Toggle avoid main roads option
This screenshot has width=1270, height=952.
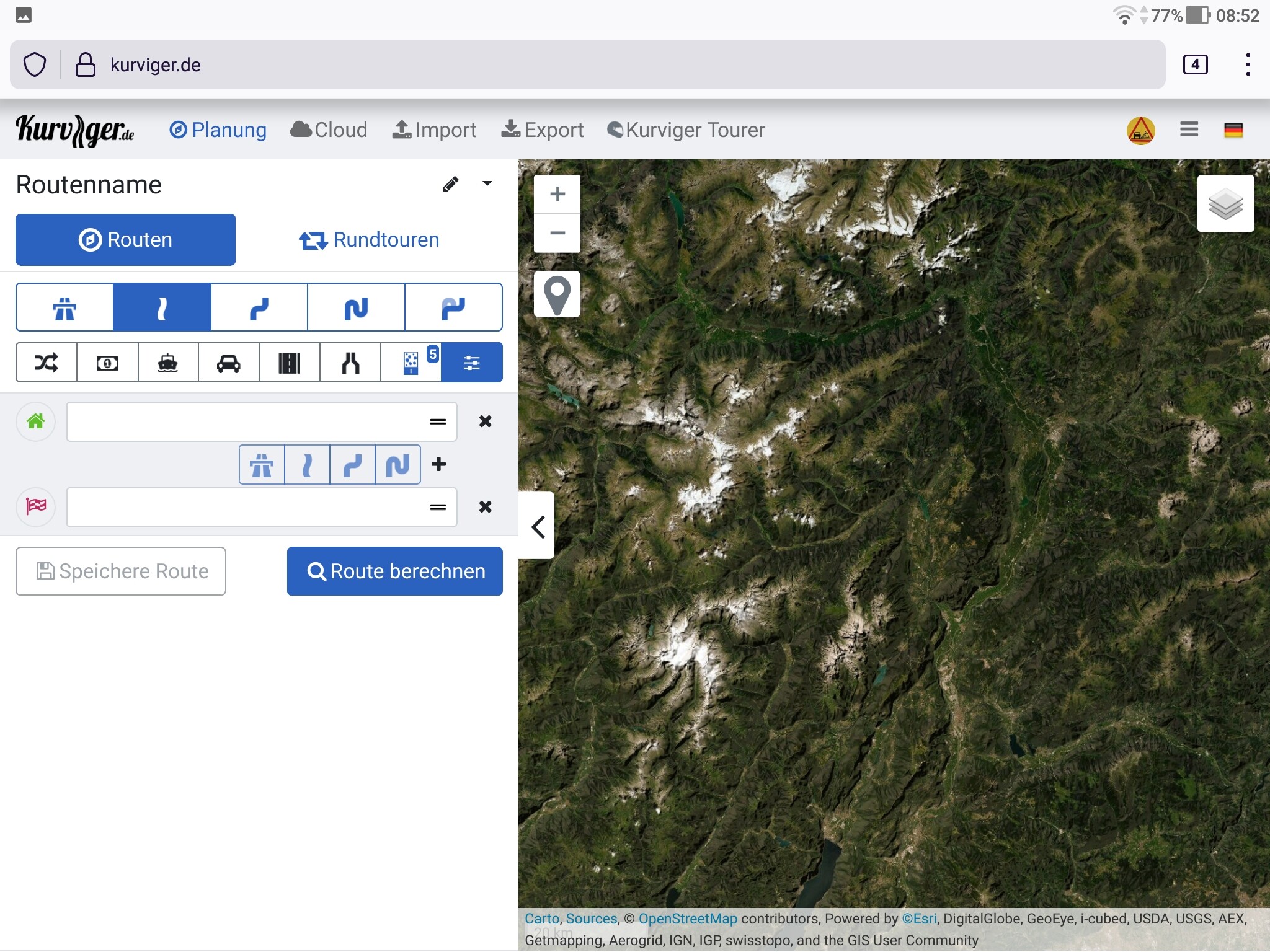click(290, 363)
